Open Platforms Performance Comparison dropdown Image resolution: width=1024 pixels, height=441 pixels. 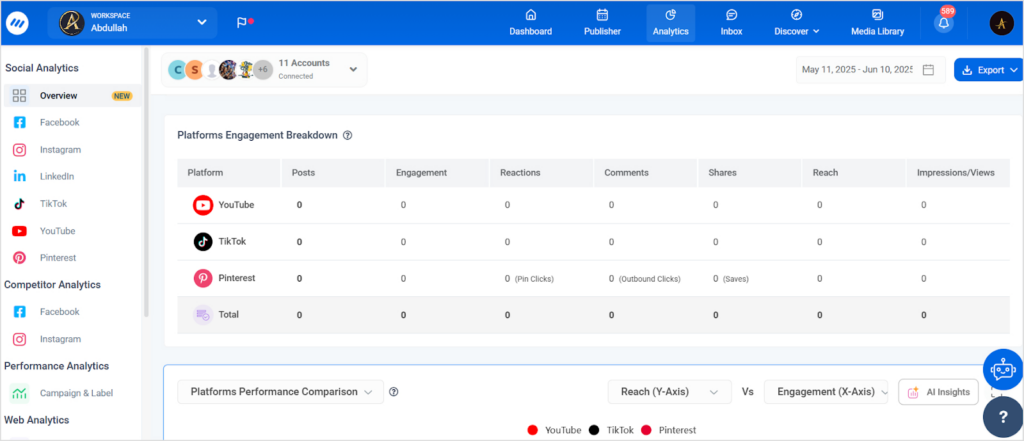click(x=281, y=392)
